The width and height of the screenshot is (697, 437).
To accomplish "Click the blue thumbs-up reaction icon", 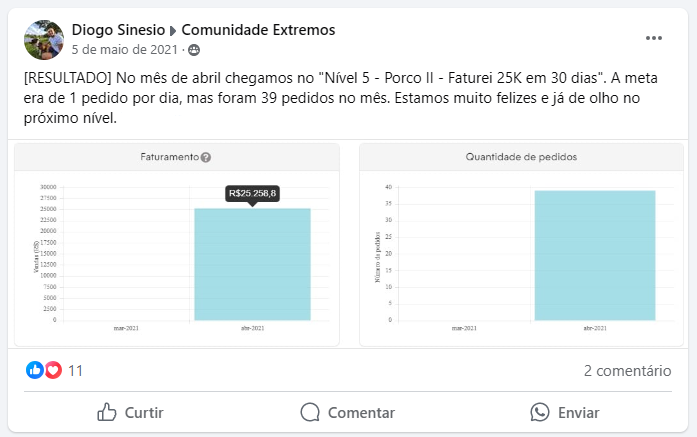I will click(x=35, y=370).
